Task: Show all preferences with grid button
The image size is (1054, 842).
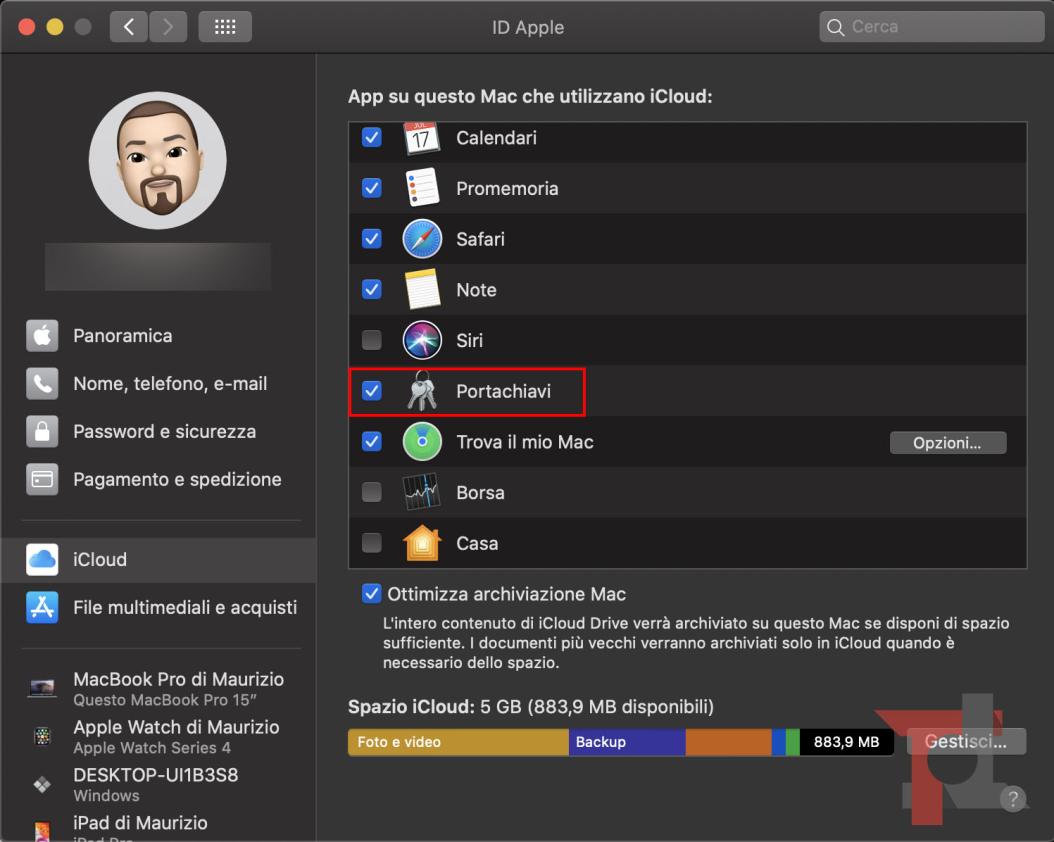Action: click(225, 27)
